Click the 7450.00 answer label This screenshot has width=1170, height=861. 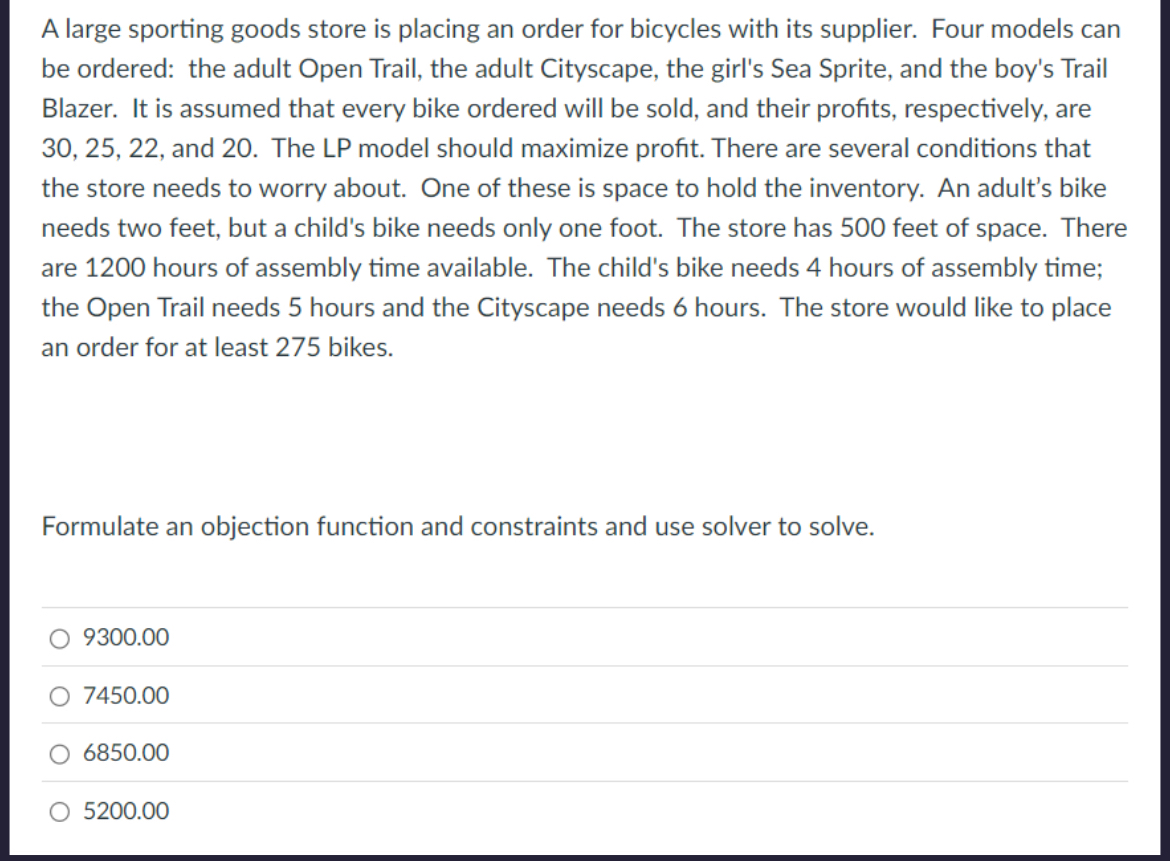(x=125, y=696)
